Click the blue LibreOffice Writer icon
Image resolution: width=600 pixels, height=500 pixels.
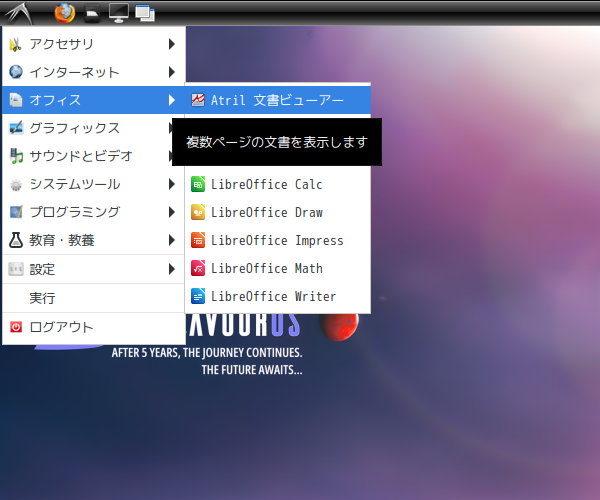[198, 296]
